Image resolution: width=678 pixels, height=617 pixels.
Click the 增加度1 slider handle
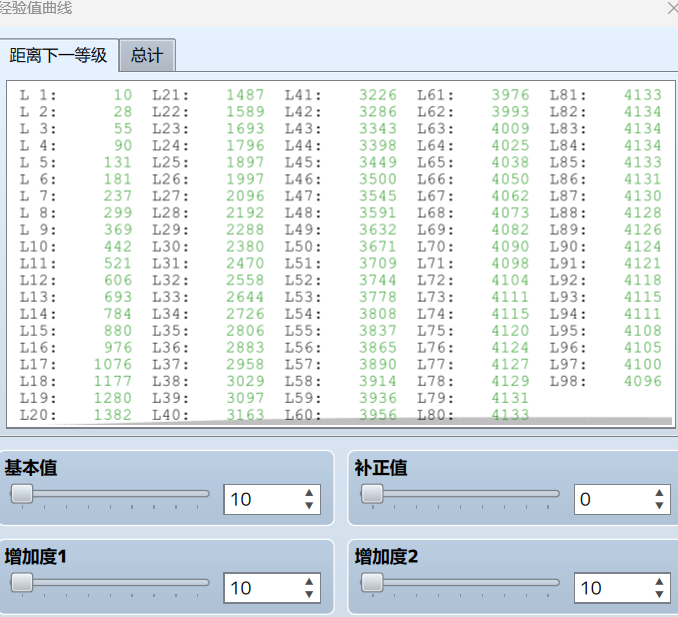click(22, 582)
